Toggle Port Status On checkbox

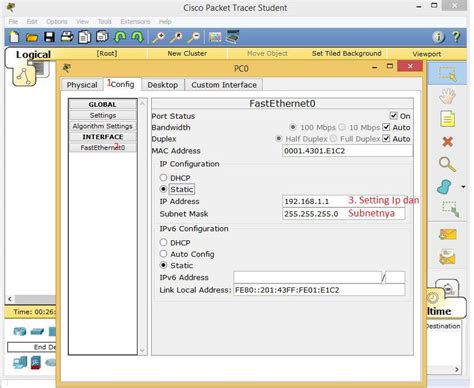tap(393, 116)
